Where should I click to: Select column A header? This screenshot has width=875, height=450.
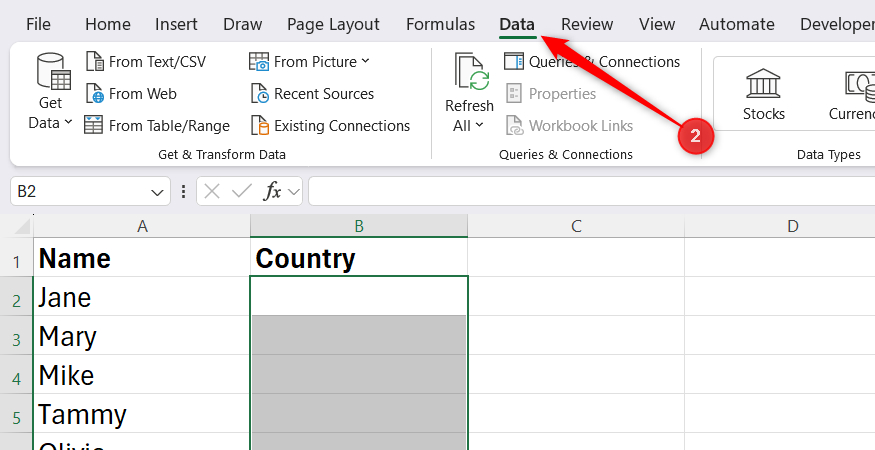point(142,226)
